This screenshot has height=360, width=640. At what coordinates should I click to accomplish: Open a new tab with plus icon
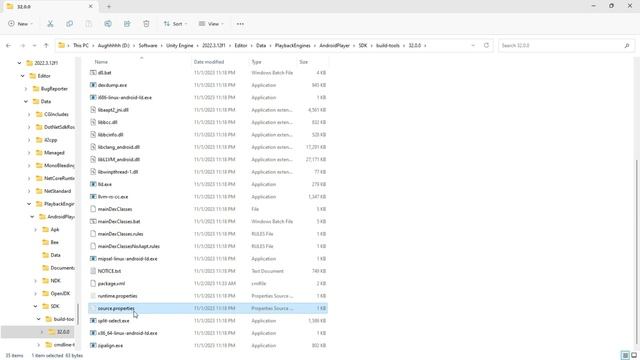coord(109,7)
